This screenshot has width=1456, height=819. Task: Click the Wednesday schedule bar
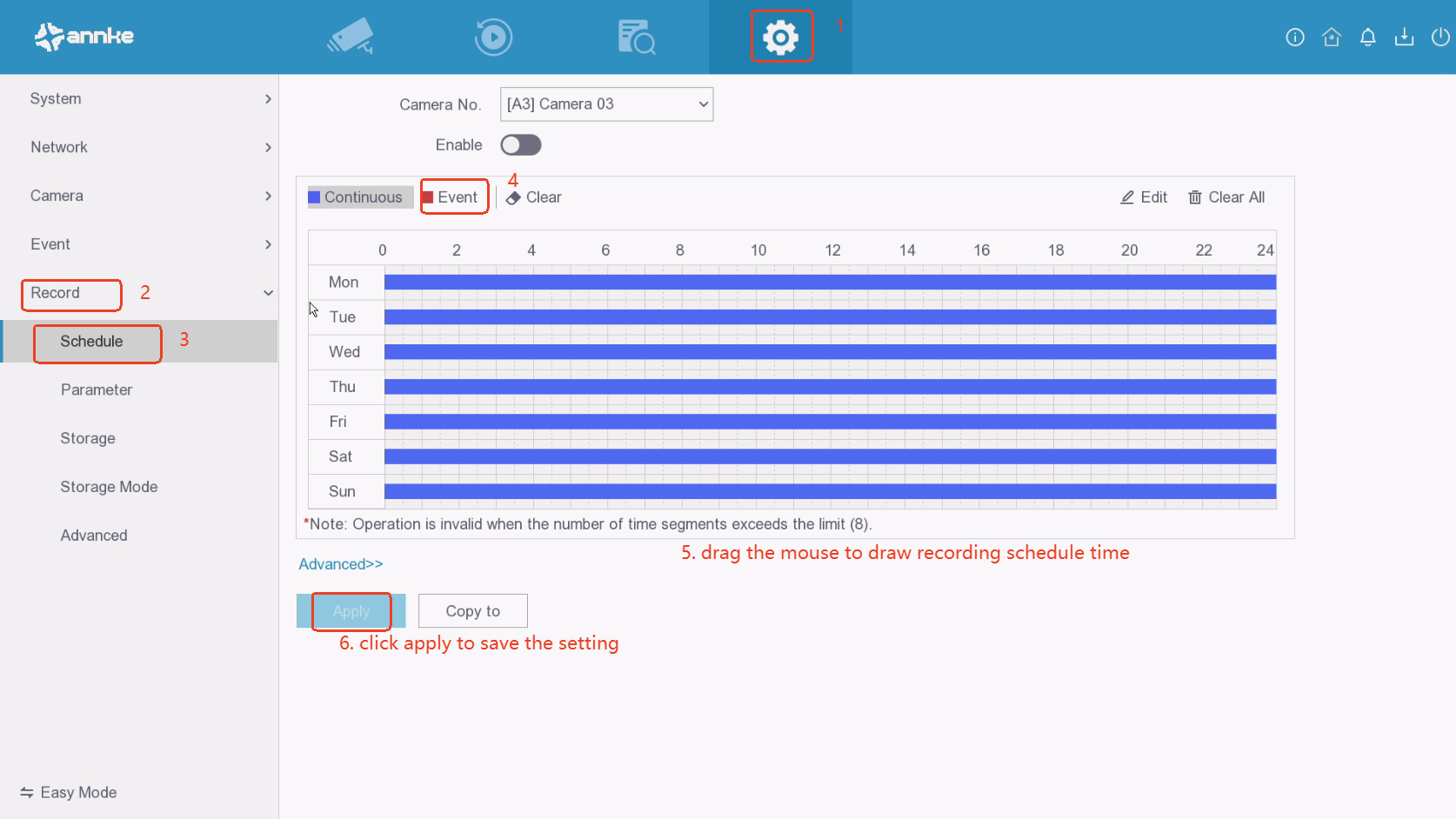point(831,351)
